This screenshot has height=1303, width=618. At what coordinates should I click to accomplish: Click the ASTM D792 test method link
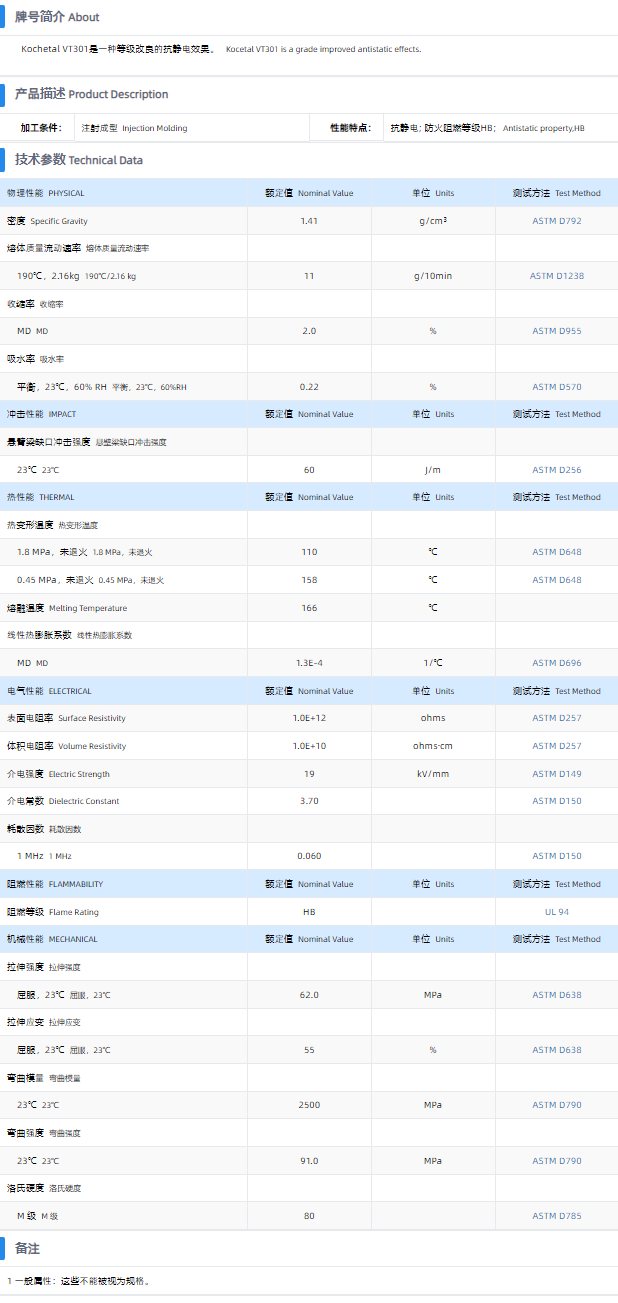click(556, 221)
